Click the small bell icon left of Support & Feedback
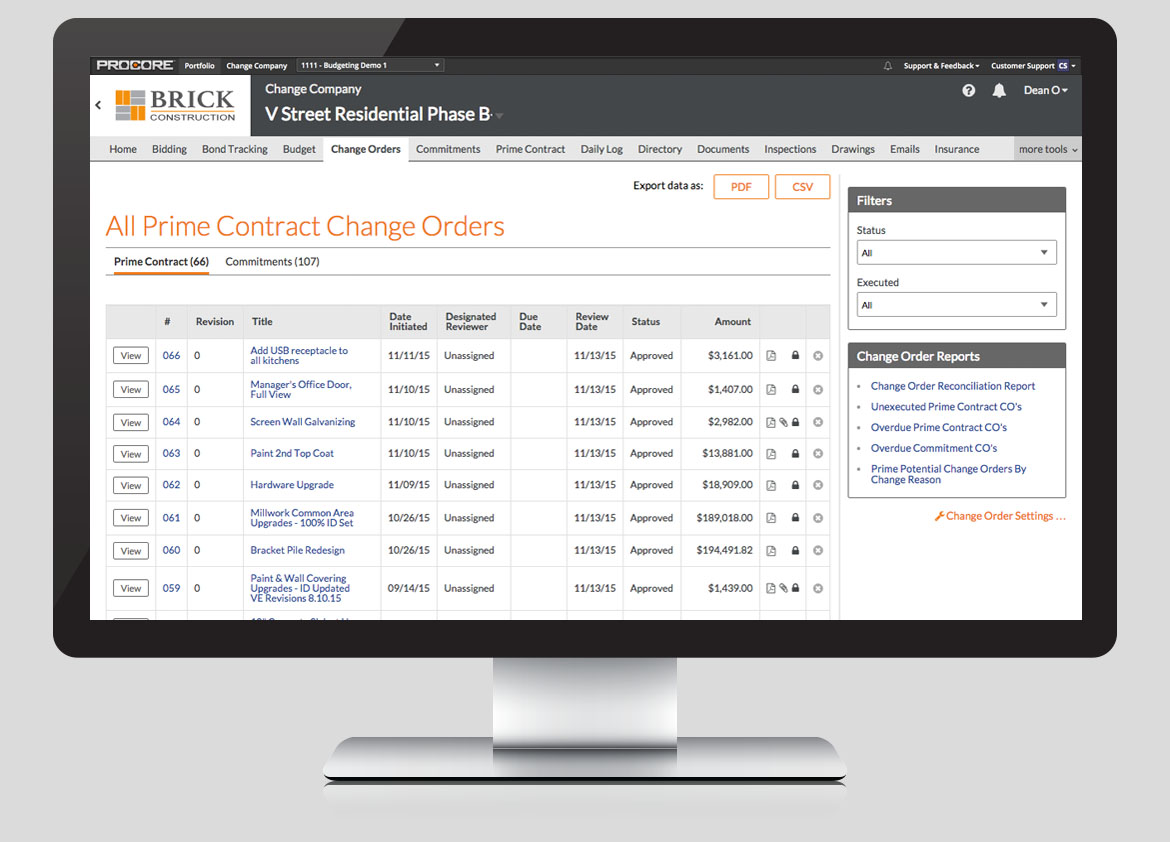Viewport: 1170px width, 842px height. 887,65
